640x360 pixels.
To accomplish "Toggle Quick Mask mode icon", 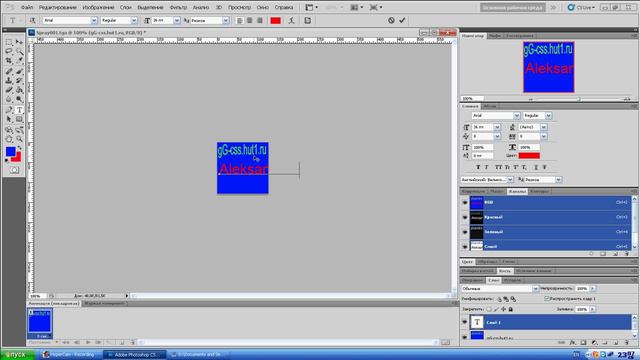I will click(14, 170).
